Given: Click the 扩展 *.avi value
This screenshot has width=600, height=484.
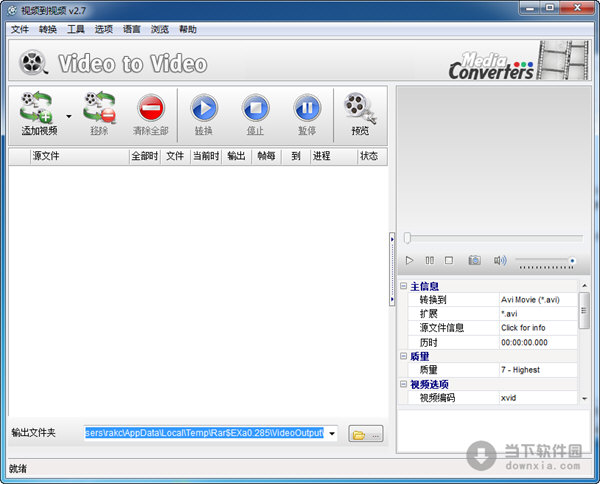Looking at the screenshot, I should tap(538, 314).
